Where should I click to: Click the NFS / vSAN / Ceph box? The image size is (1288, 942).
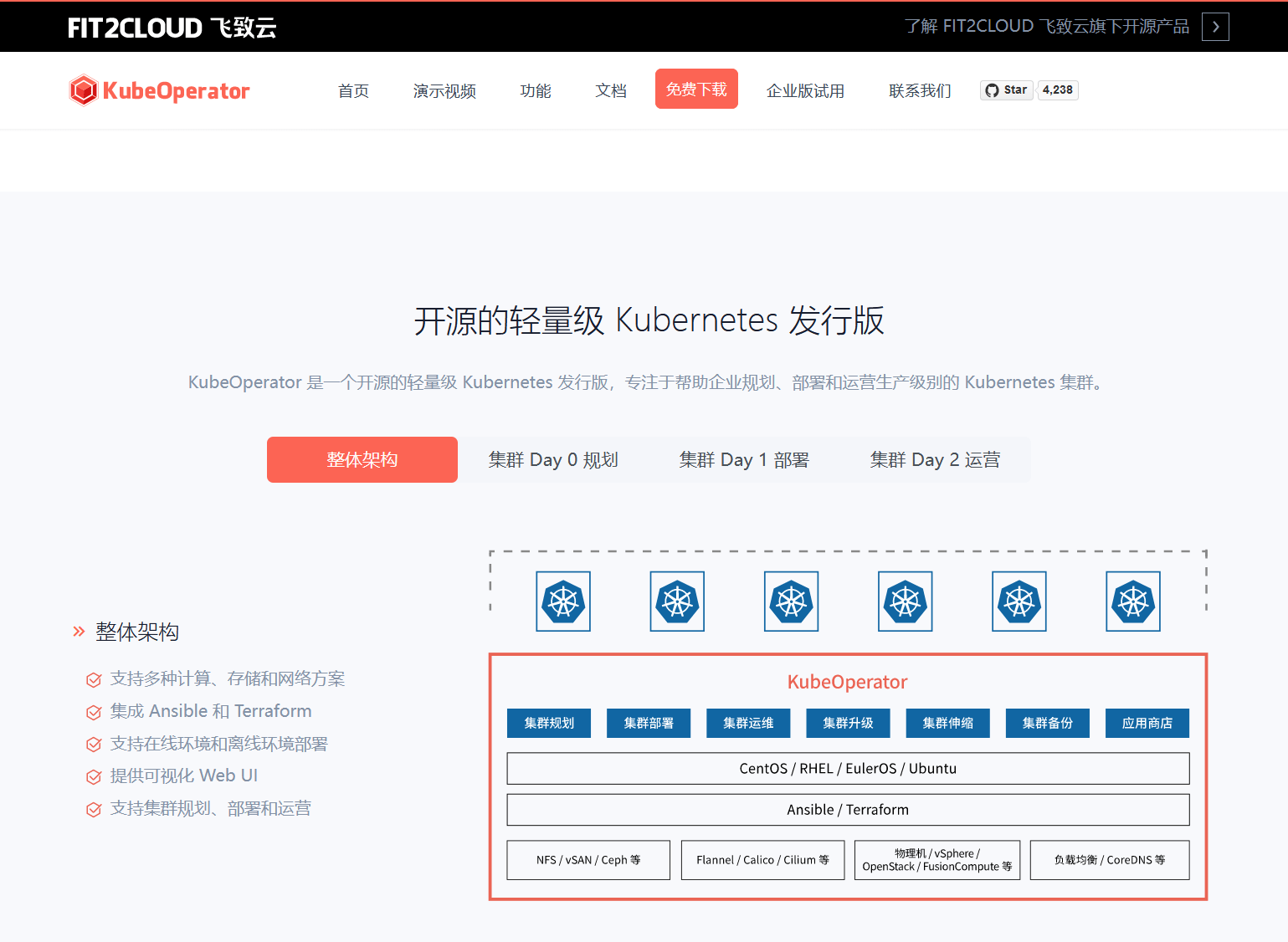click(588, 860)
